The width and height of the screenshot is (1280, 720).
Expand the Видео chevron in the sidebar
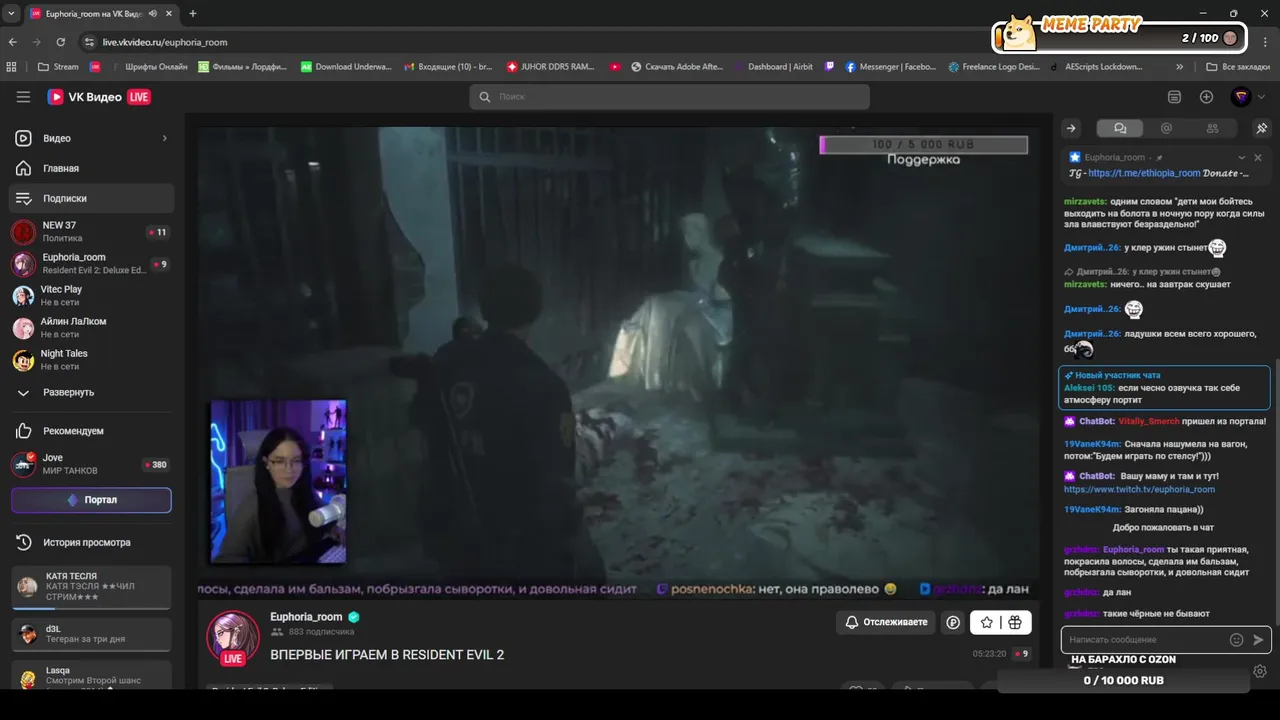[x=165, y=138]
